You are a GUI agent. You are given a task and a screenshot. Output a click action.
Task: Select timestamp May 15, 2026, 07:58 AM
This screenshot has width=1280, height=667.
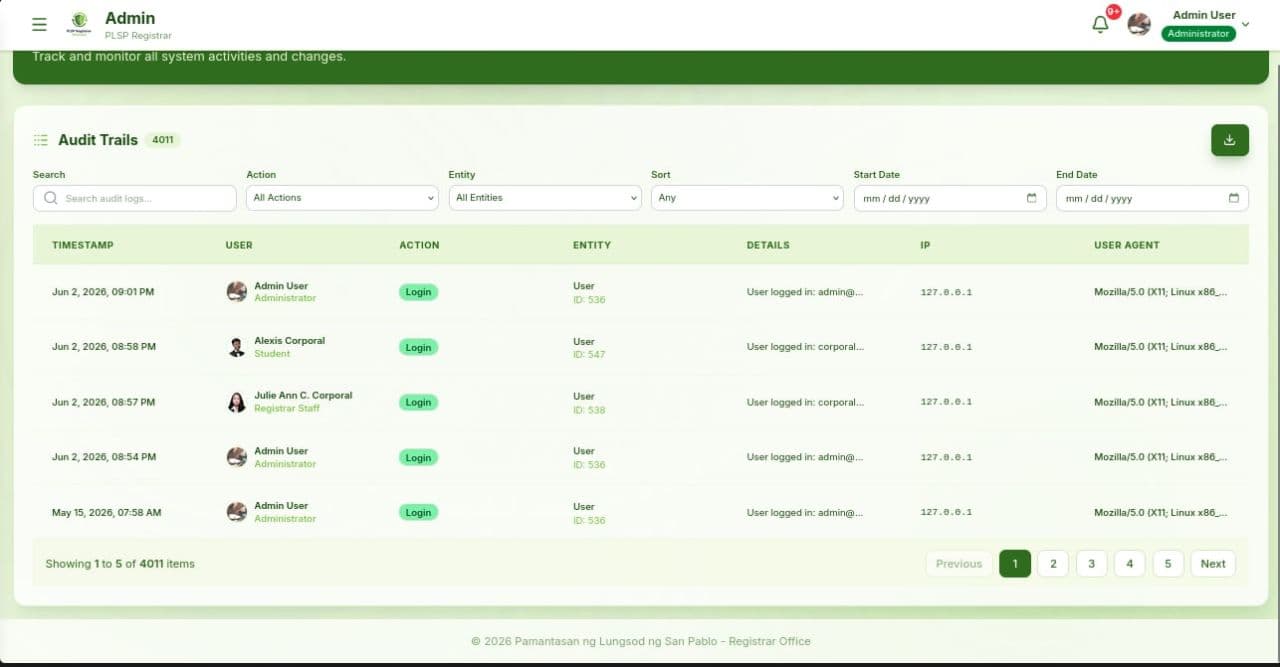coord(107,512)
